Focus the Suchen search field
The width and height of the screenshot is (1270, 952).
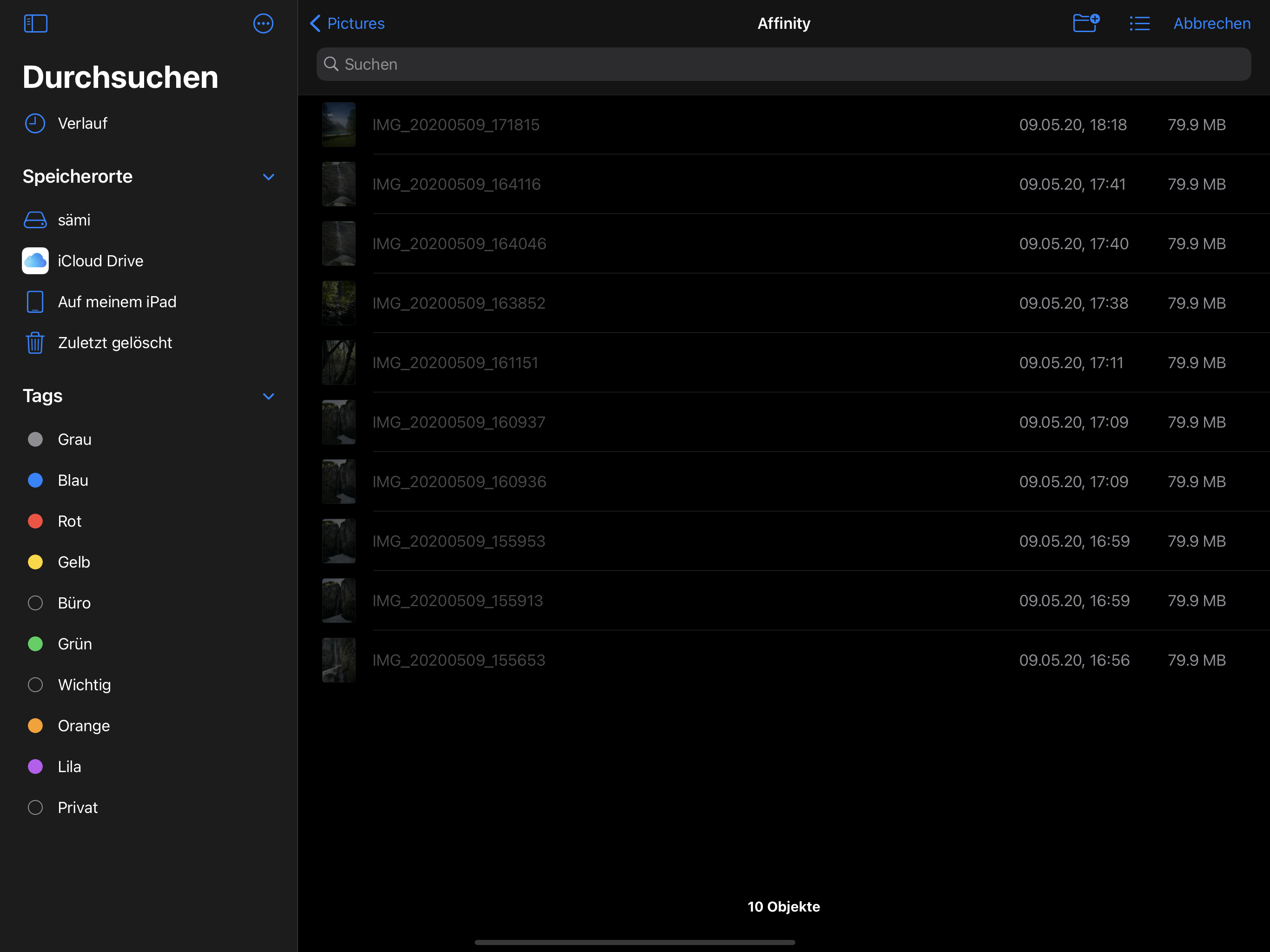tap(783, 64)
